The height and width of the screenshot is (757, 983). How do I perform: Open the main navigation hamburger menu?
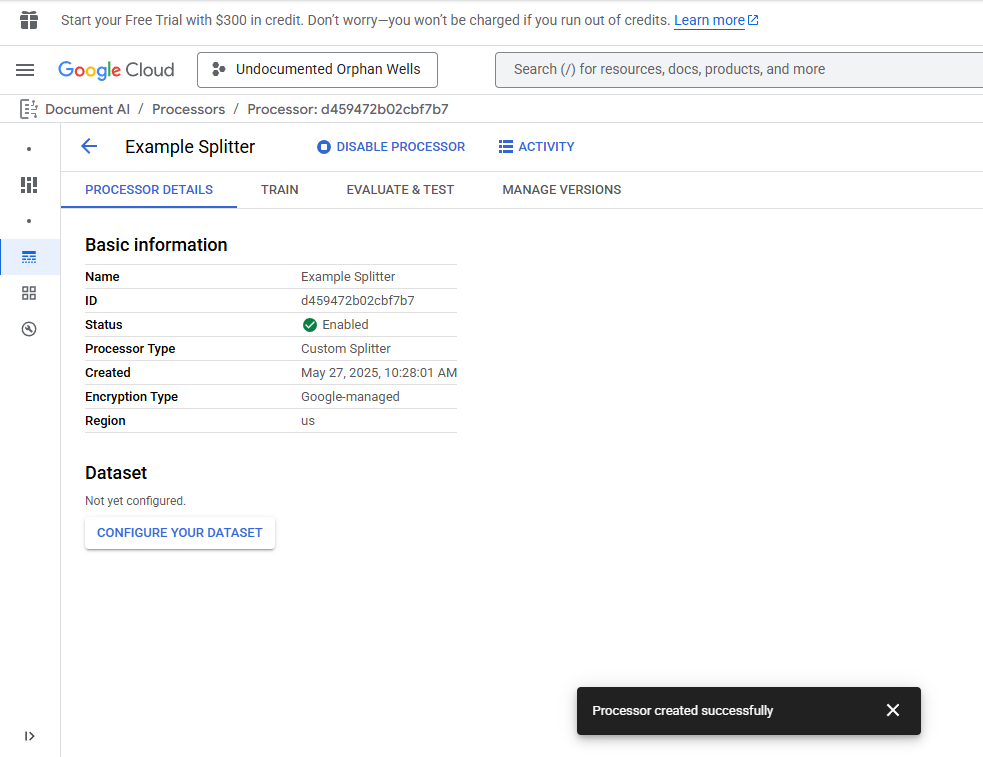[25, 70]
